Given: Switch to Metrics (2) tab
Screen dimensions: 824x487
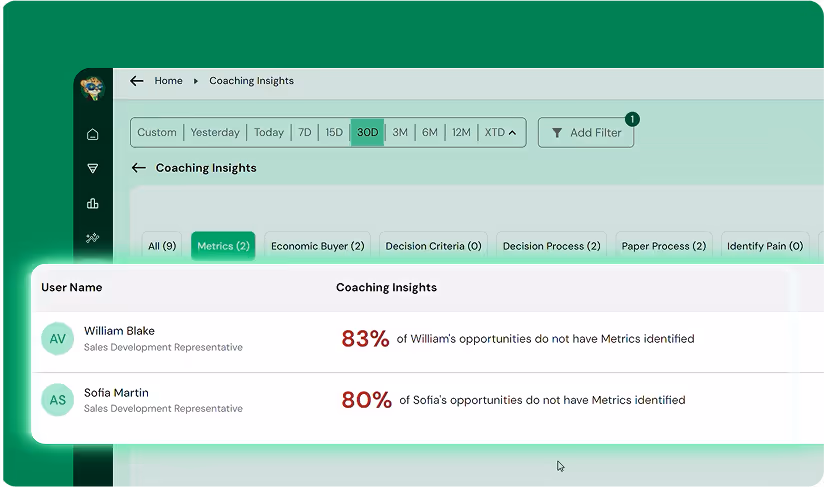Looking at the screenshot, I should click(x=223, y=246).
